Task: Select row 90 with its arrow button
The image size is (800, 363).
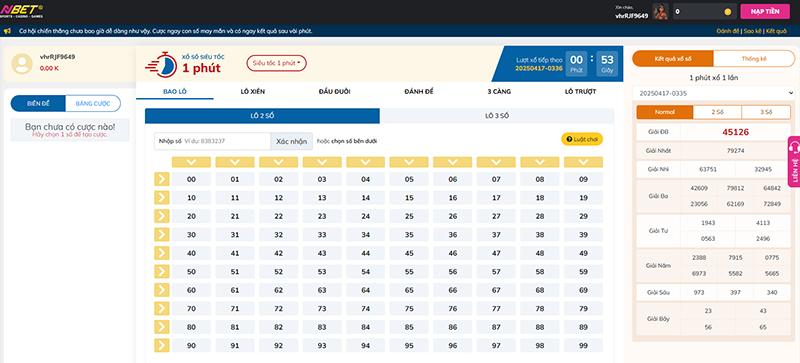Action: pyautogui.click(x=161, y=345)
